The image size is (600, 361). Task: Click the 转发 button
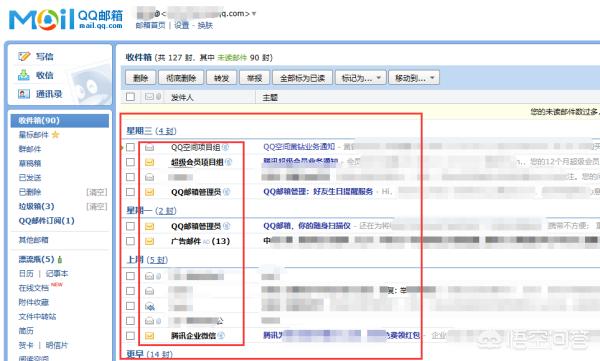(x=221, y=78)
